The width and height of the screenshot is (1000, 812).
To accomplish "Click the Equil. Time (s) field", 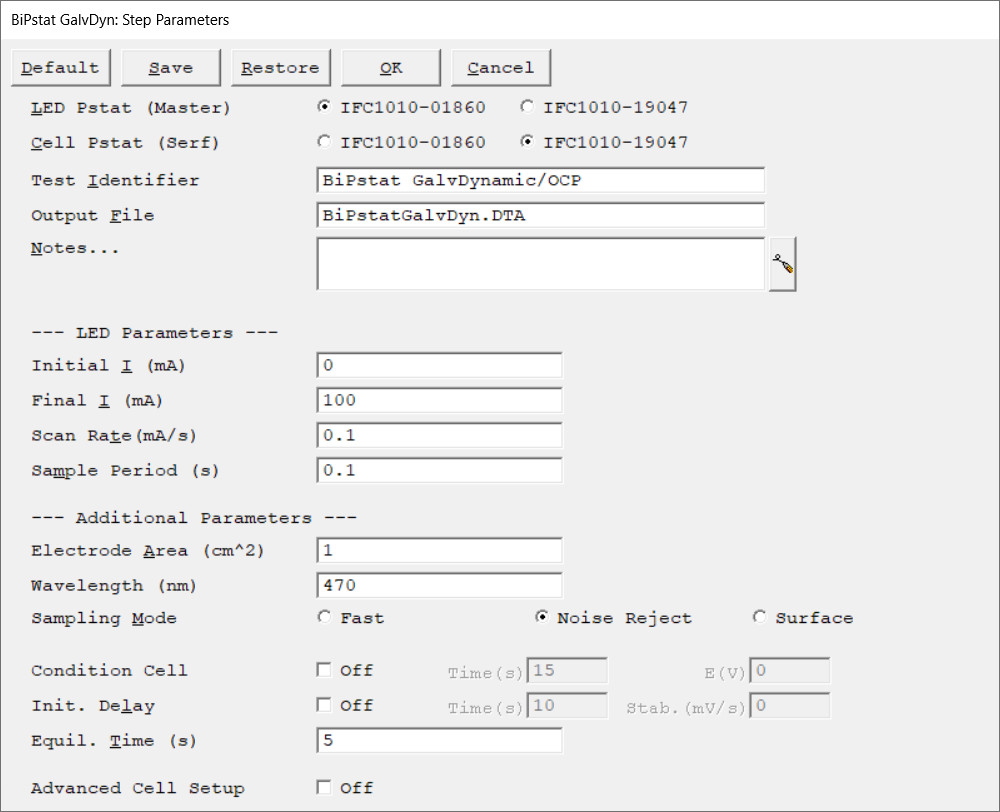I will coord(439,741).
